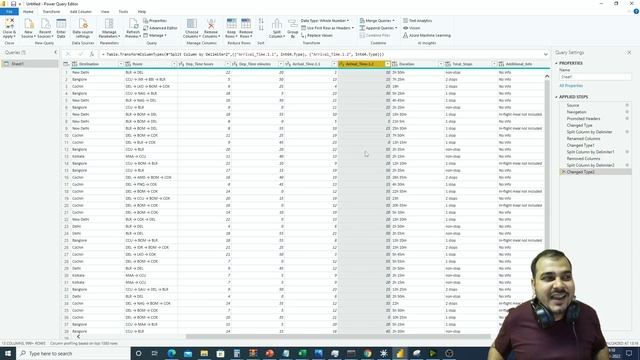Open Duration column filter dropdown
The image size is (640, 360).
440,64
